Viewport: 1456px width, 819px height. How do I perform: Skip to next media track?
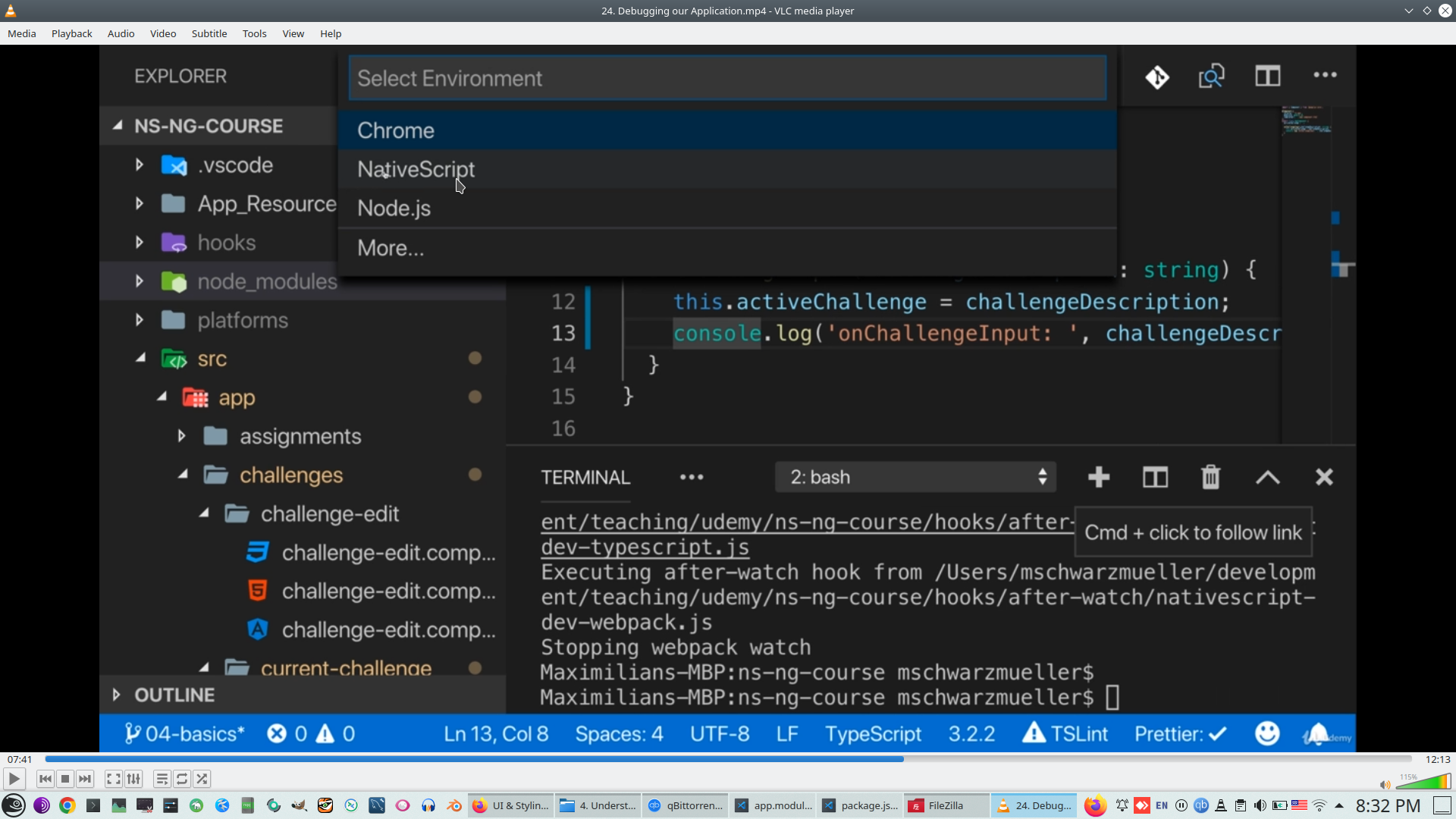coord(85,779)
